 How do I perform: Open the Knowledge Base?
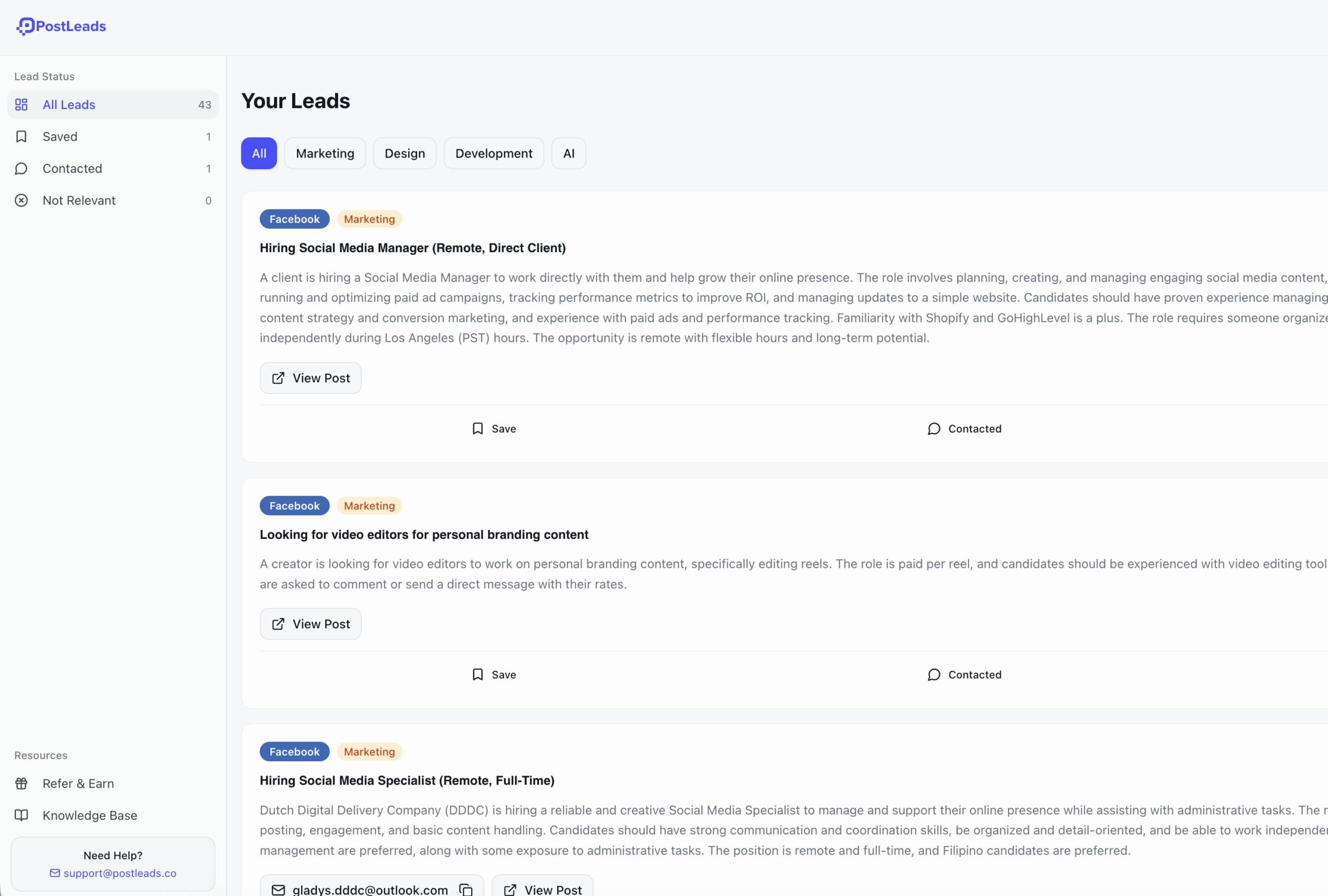pyautogui.click(x=90, y=816)
